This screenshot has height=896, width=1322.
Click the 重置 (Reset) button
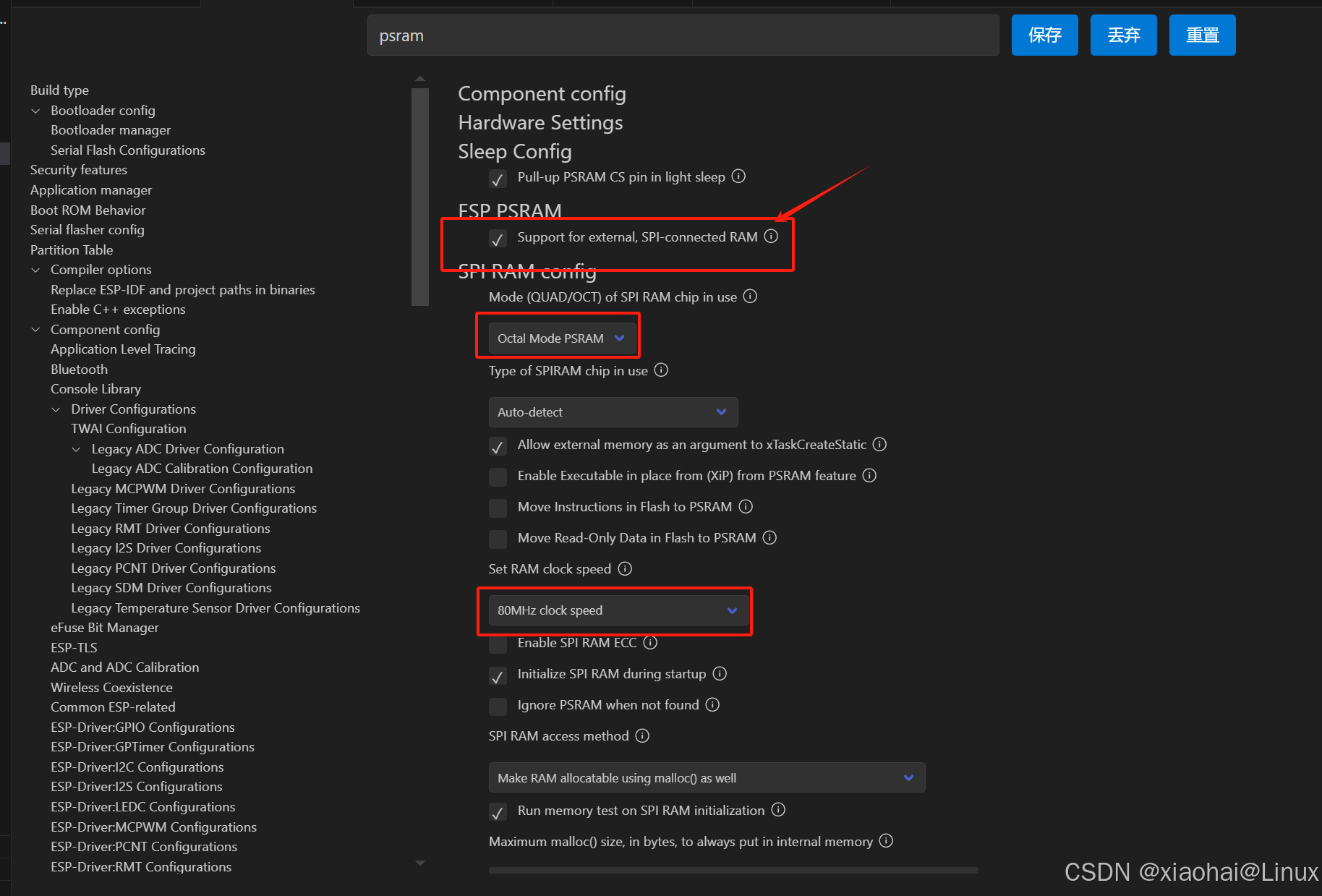[1202, 35]
